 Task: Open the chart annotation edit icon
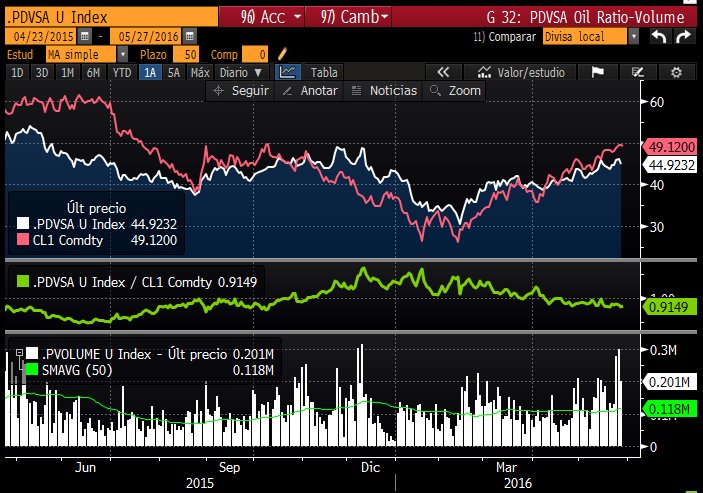pyautogui.click(x=638, y=72)
